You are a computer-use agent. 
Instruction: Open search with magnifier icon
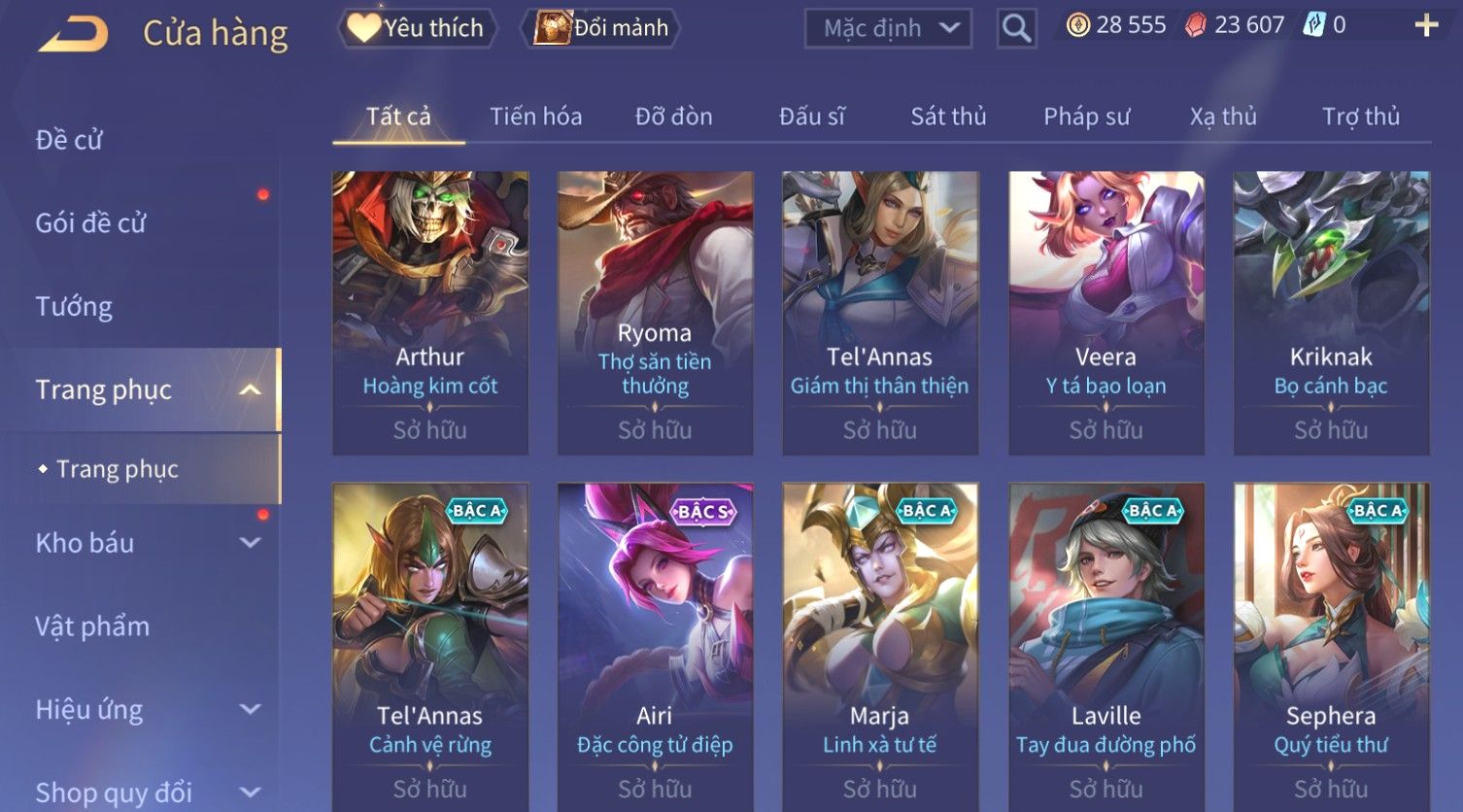(1016, 28)
